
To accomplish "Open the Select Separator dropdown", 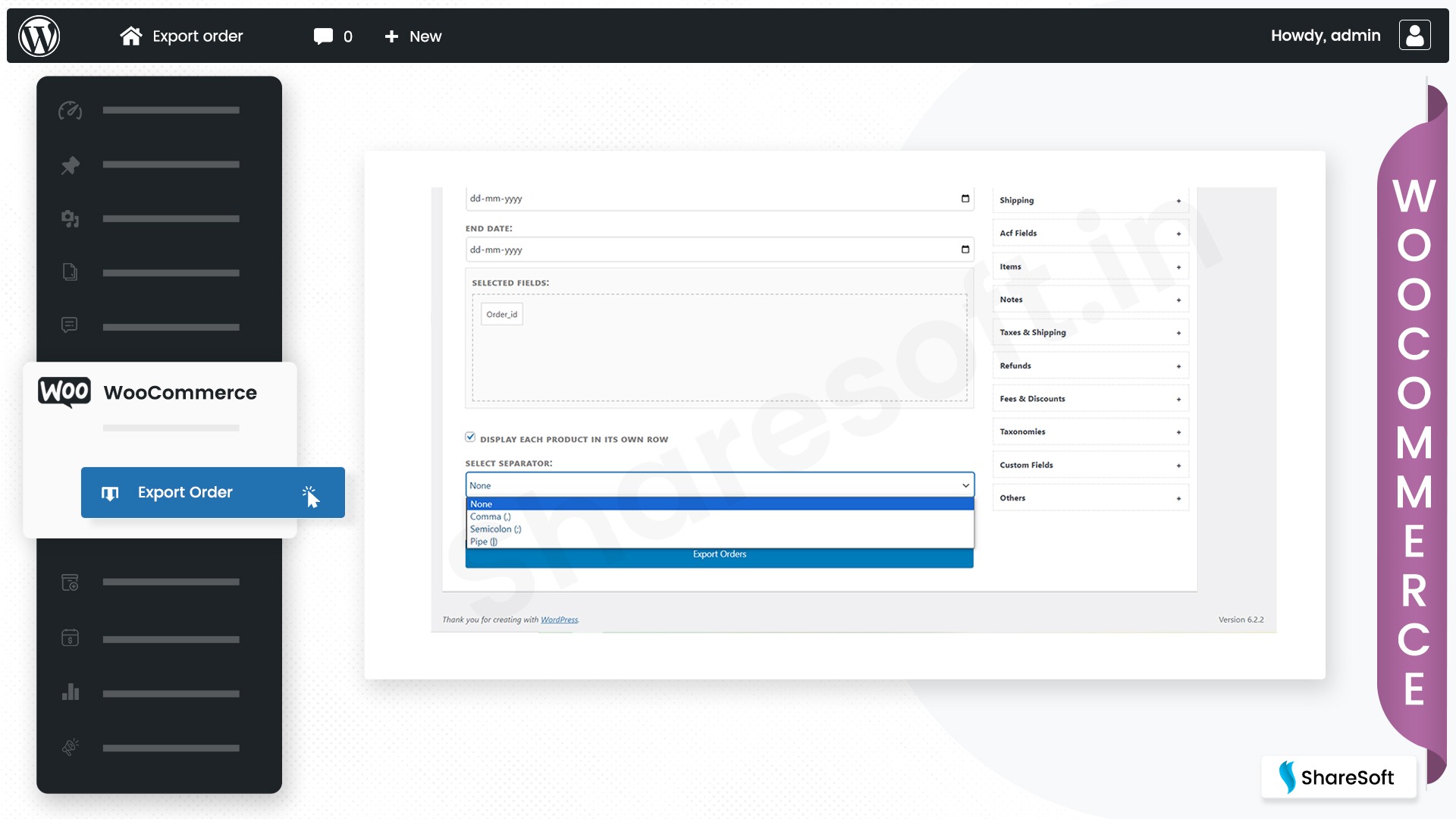I will pos(720,485).
